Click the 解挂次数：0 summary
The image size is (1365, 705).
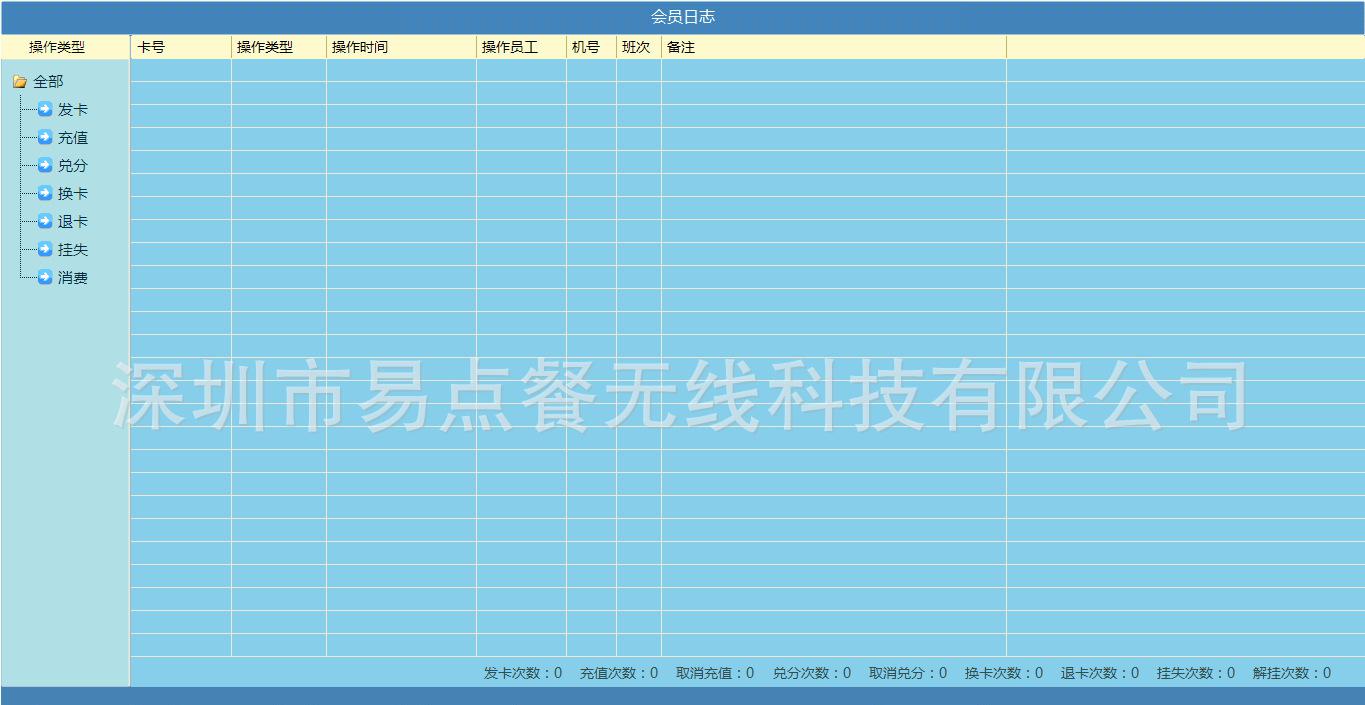[1292, 673]
